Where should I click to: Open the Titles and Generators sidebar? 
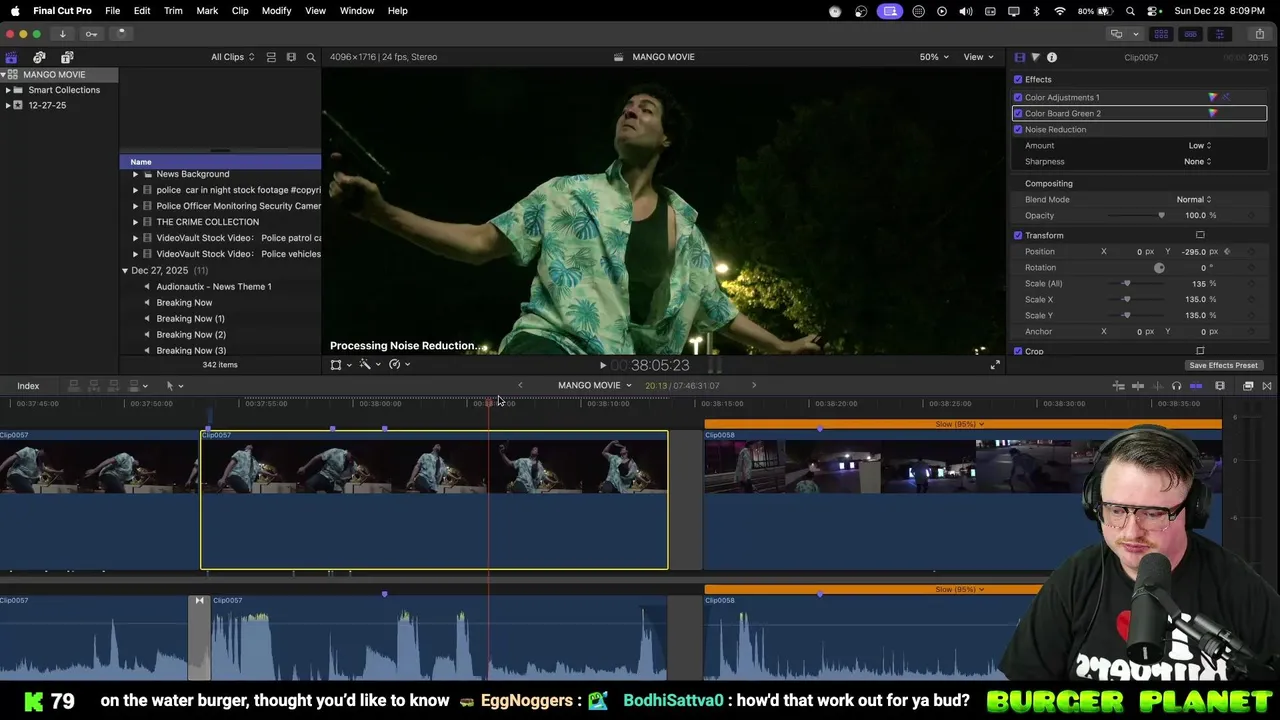(67, 57)
